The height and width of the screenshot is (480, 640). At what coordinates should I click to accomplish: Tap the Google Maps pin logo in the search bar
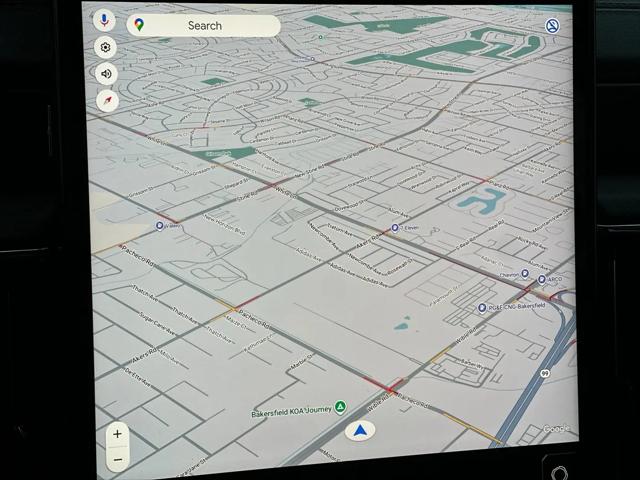pyautogui.click(x=139, y=25)
